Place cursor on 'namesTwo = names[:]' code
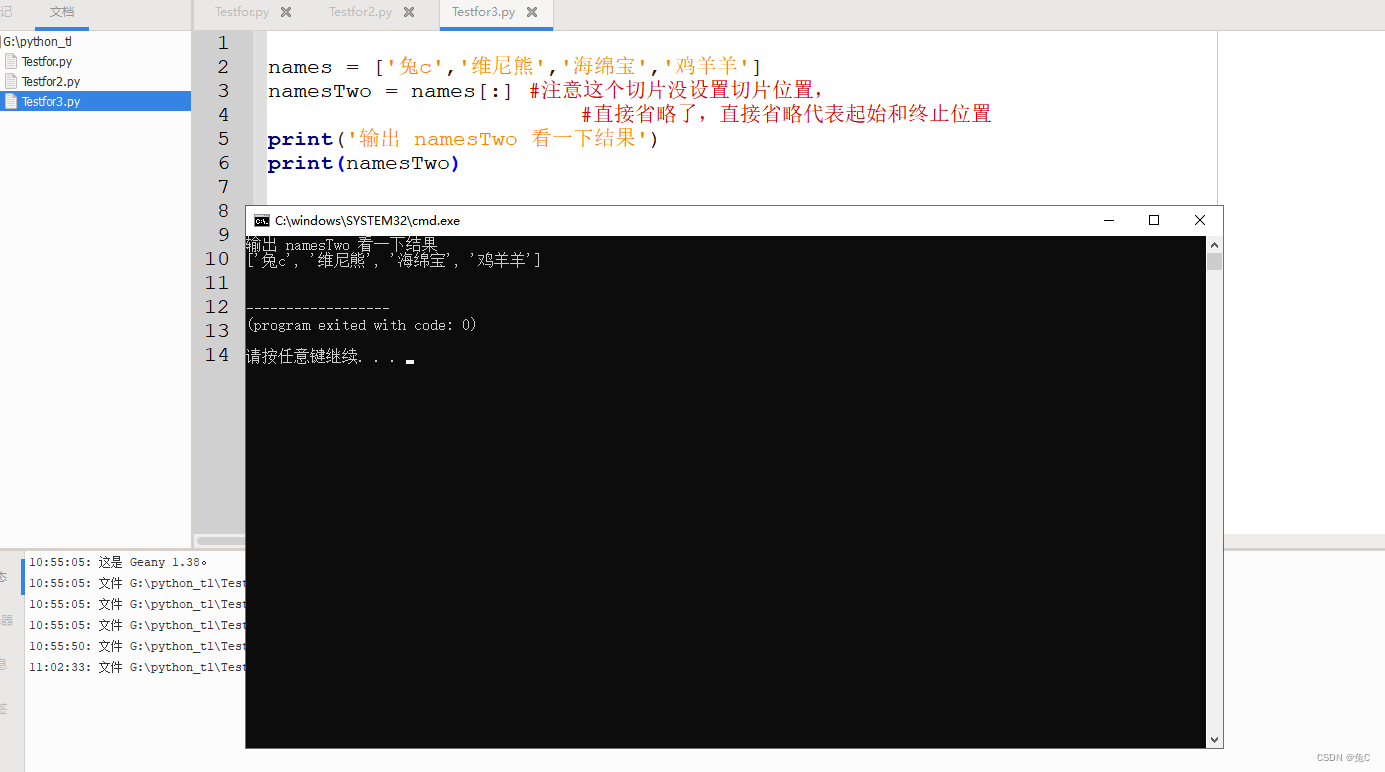 pyautogui.click(x=390, y=91)
